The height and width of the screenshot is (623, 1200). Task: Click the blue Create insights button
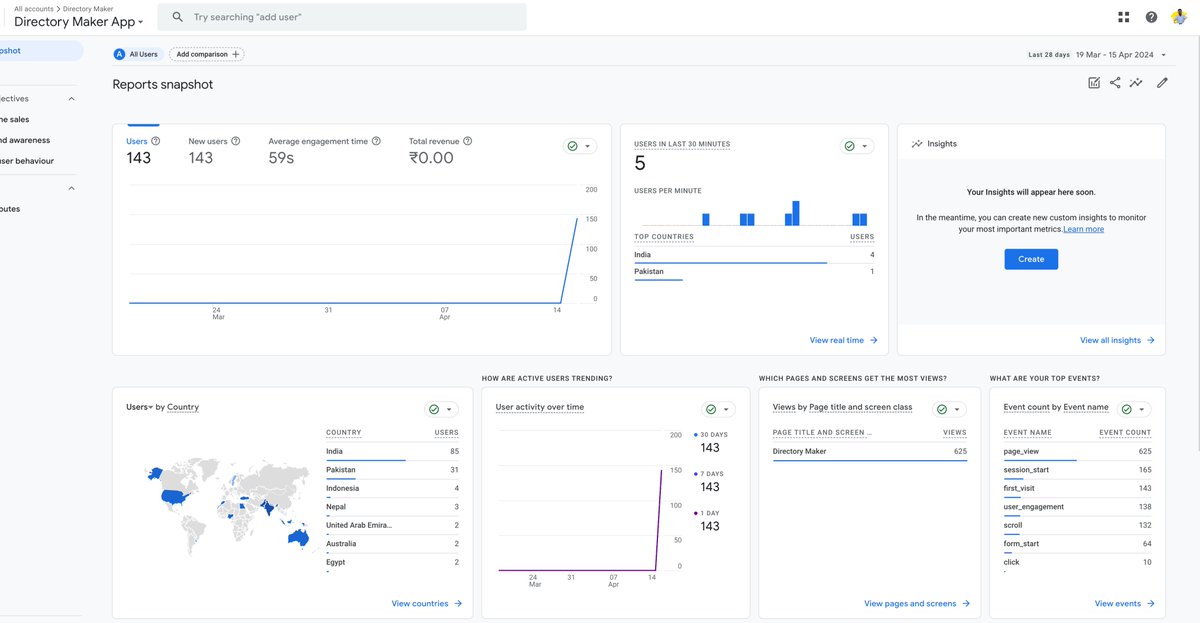(1031, 259)
